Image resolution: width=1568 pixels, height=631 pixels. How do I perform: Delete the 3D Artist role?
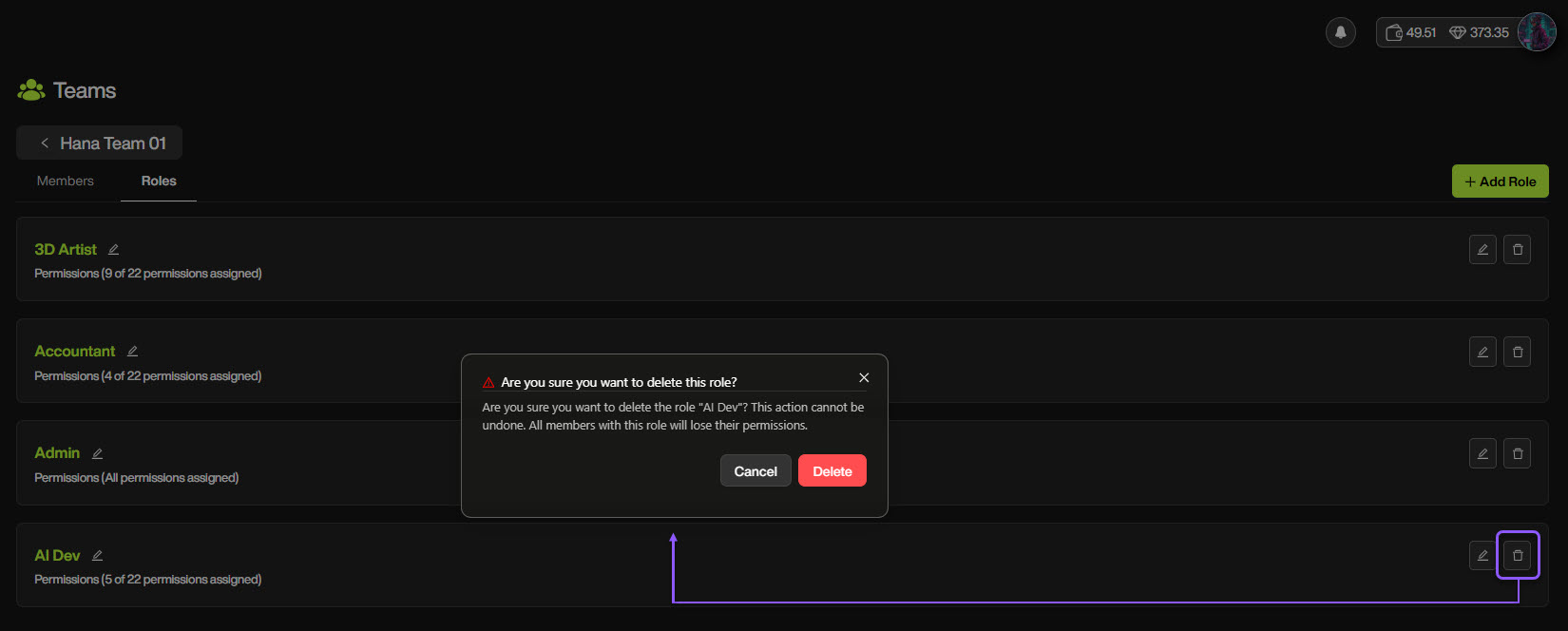(x=1517, y=250)
